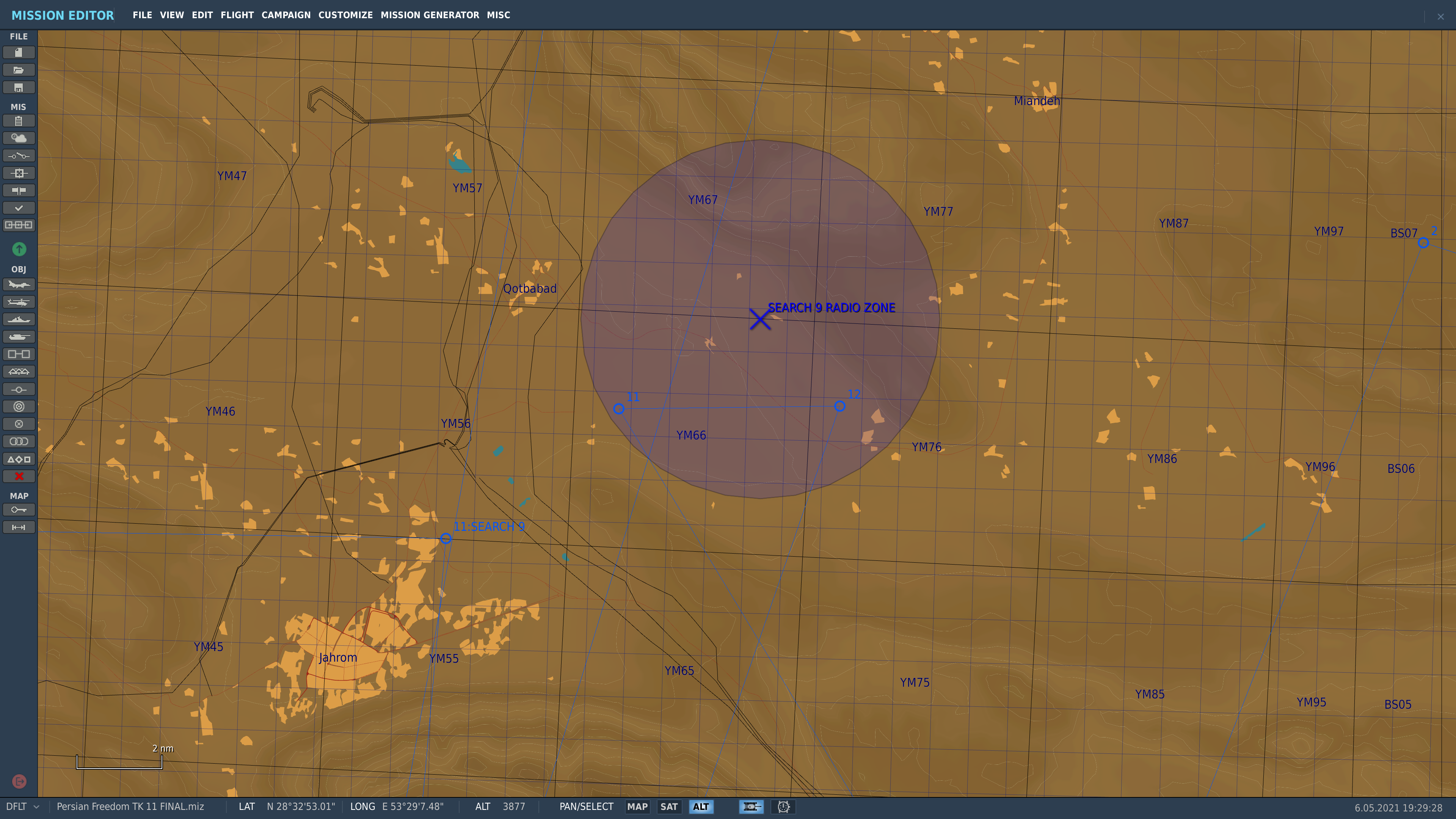The height and width of the screenshot is (819, 1456).
Task: Toggle the wristwatch icon in status bar
Action: click(x=783, y=806)
